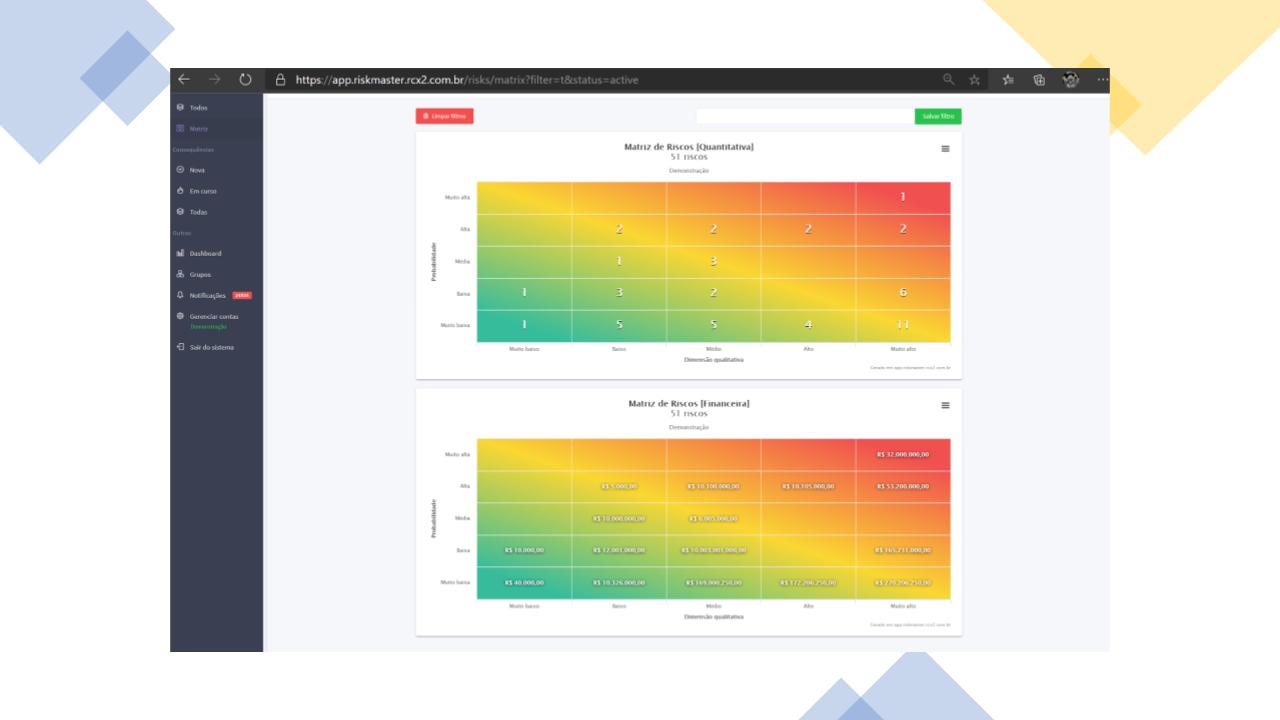
Task: Click the Matriz de Riscos [Financeira] title
Action: pos(689,403)
